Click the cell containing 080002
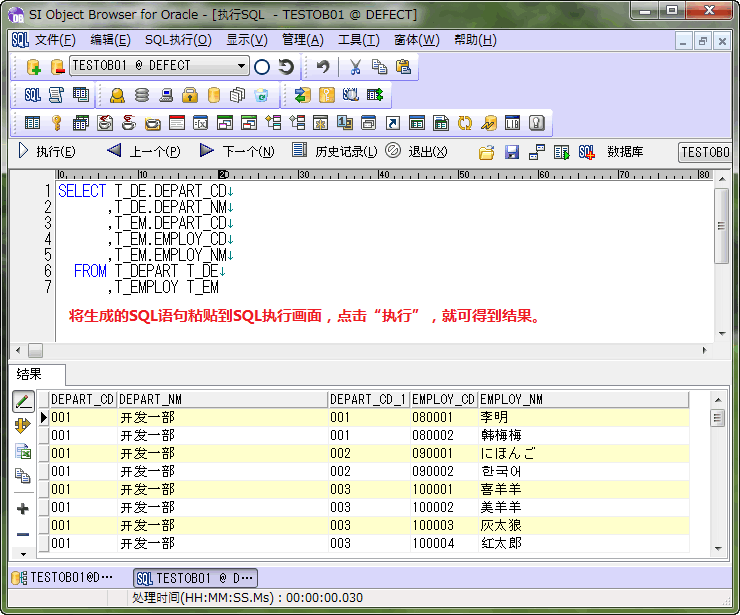Viewport: 740px width, 615px height. [444, 435]
